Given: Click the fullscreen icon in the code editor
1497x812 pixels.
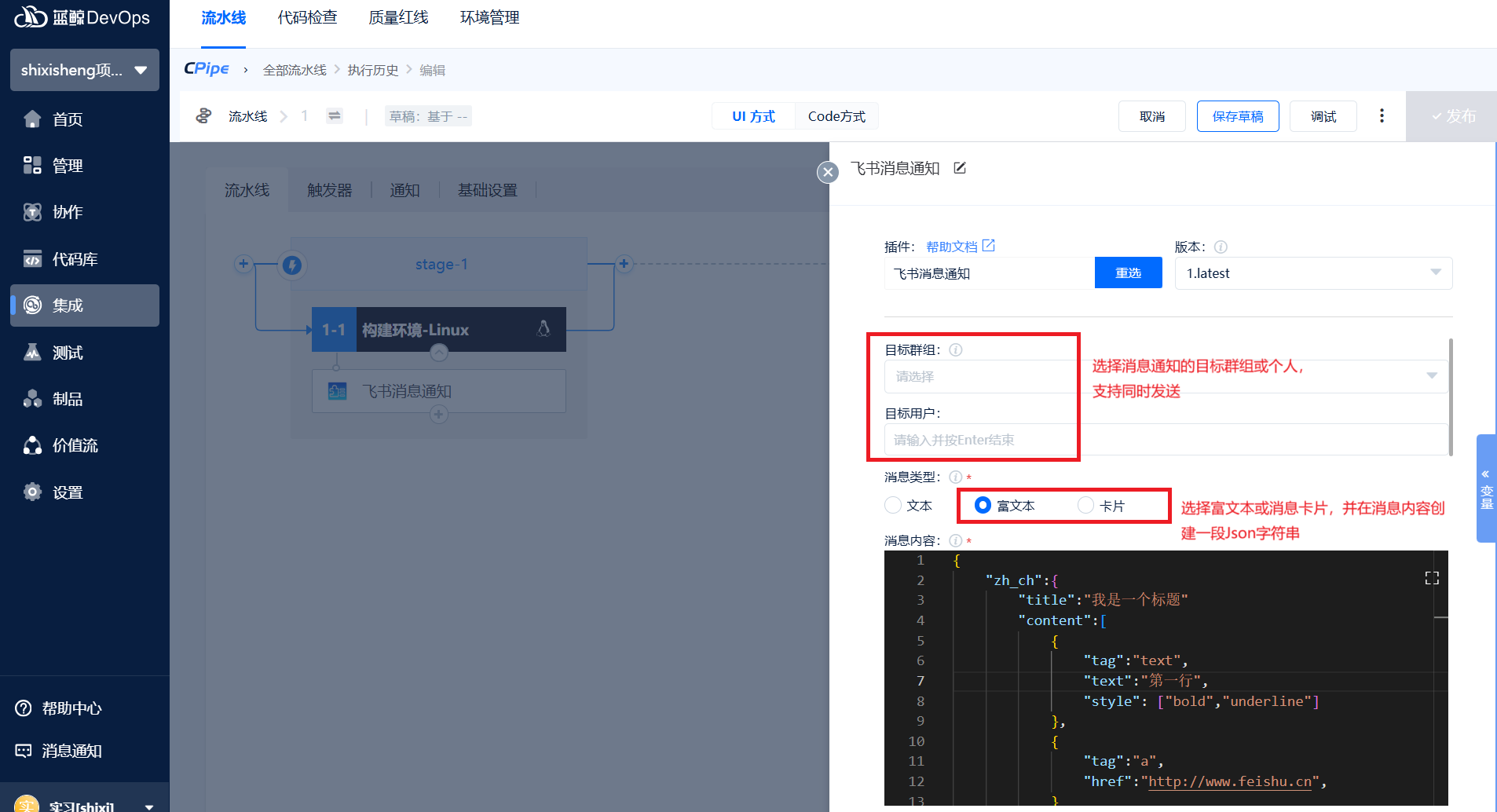Looking at the screenshot, I should pos(1432,578).
